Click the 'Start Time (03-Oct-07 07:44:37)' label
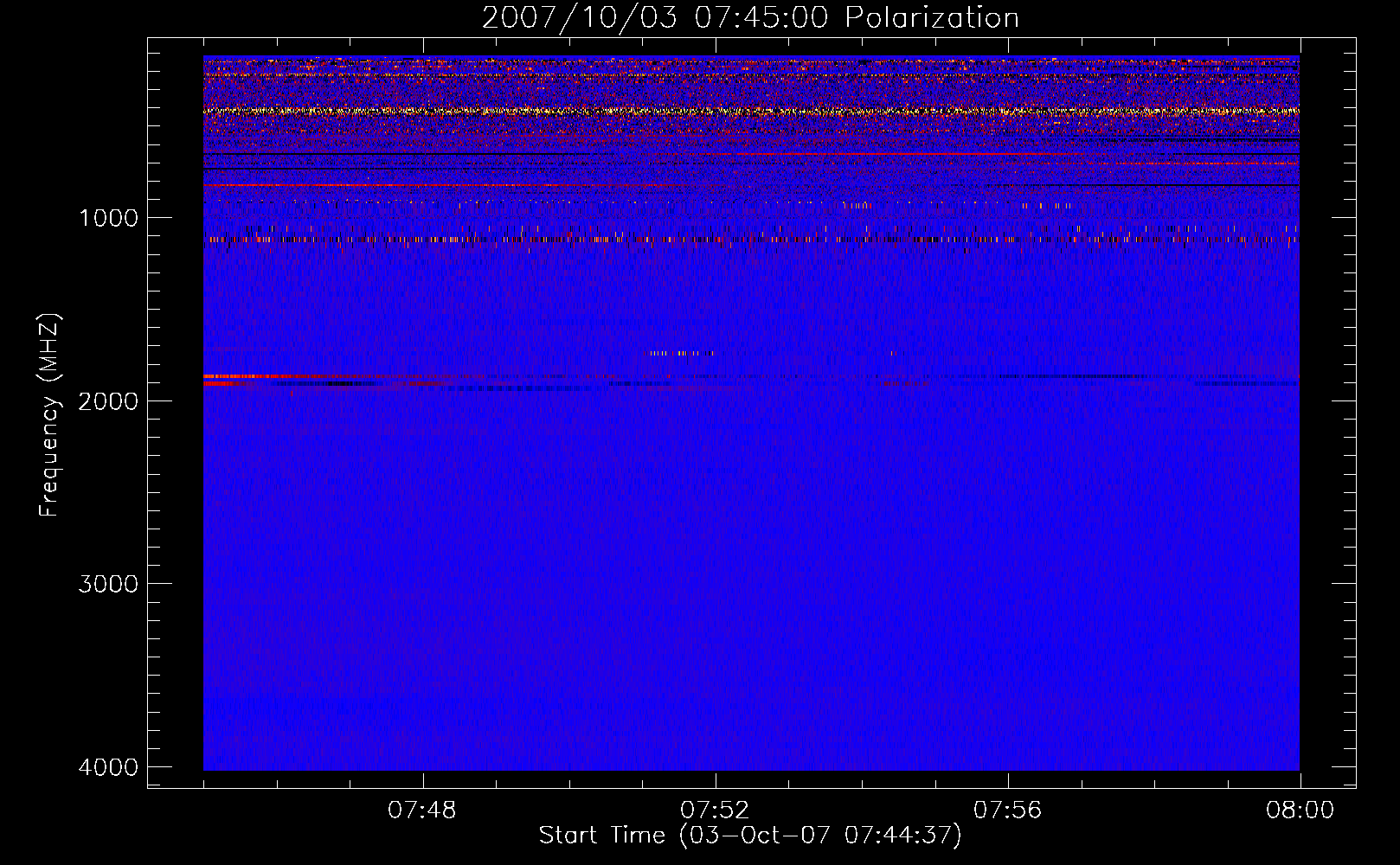Viewport: 1400px width, 865px height. coord(750,836)
